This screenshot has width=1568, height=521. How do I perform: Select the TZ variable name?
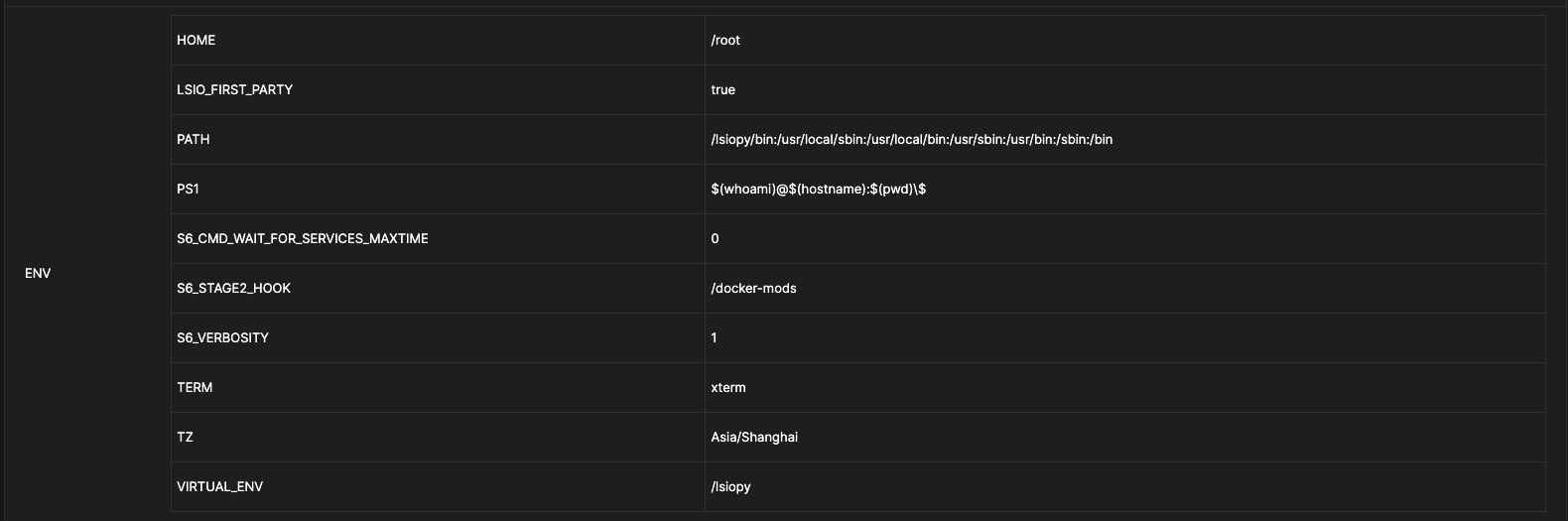coord(185,438)
